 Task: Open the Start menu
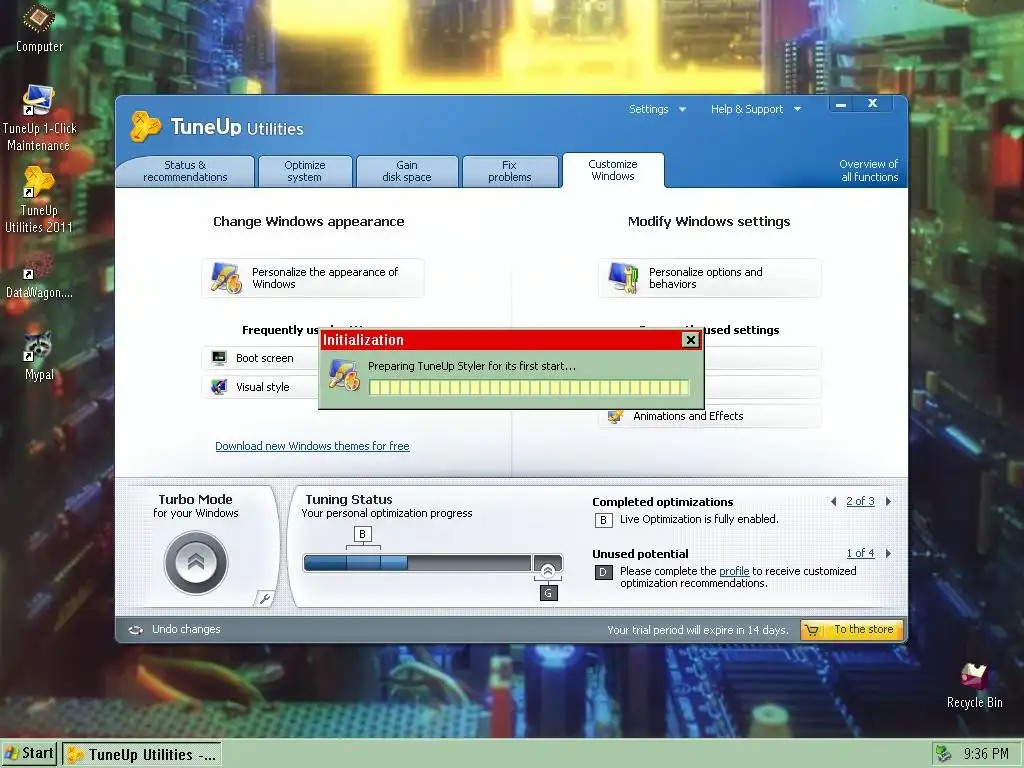point(29,754)
